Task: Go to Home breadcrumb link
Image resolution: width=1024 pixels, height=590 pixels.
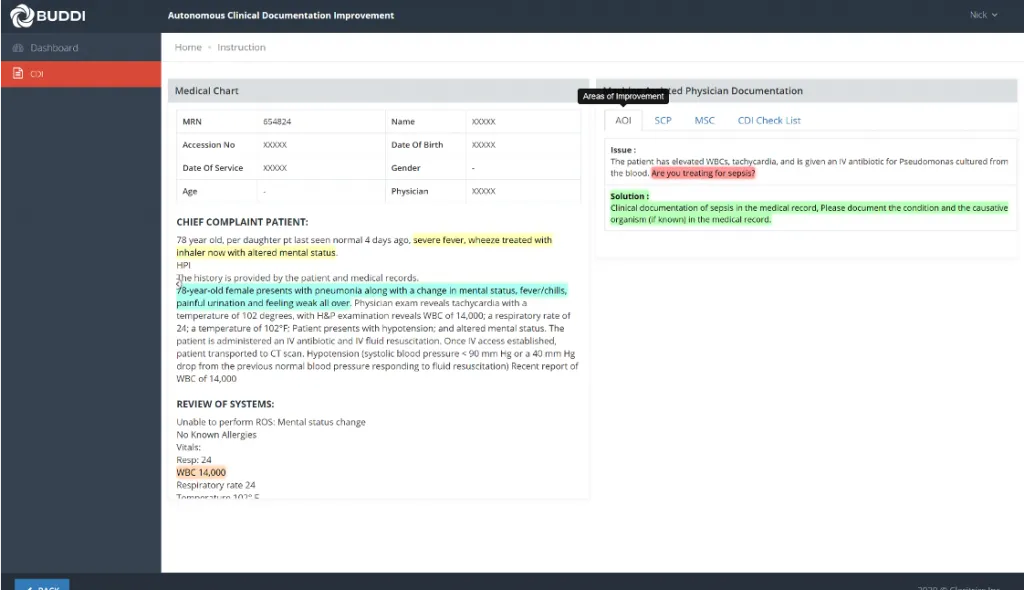Action: click(188, 47)
